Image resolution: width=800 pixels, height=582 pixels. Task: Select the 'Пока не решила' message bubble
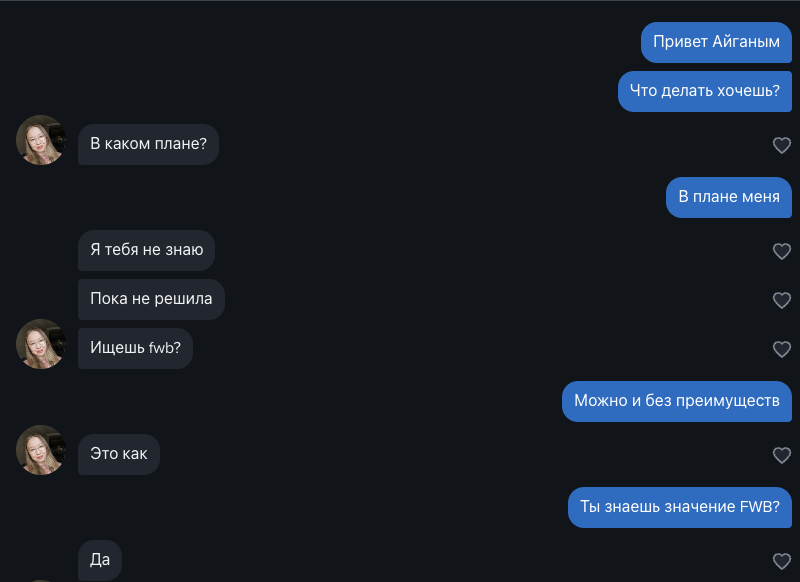pyautogui.click(x=151, y=299)
